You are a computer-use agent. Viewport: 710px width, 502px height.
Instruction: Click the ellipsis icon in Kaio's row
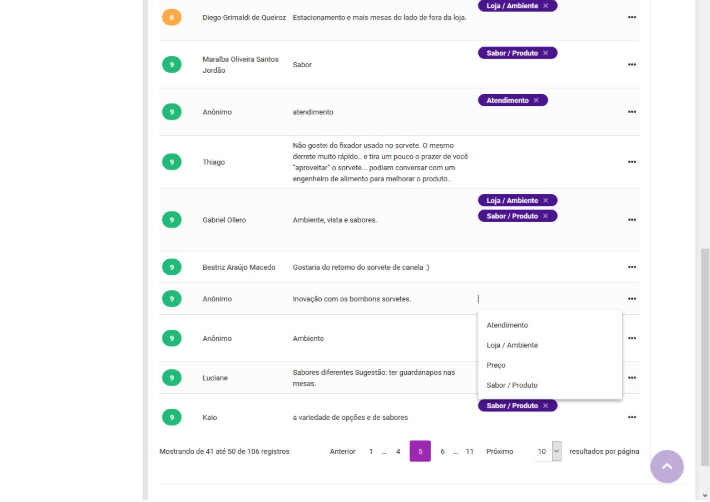[x=631, y=417]
